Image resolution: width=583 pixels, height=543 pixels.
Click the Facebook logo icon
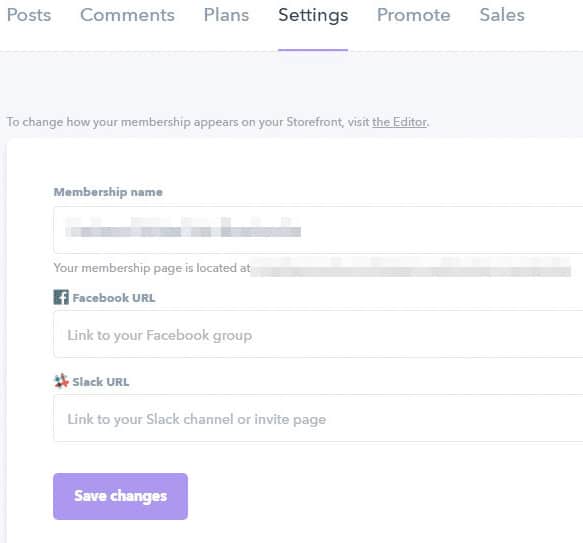click(x=61, y=297)
